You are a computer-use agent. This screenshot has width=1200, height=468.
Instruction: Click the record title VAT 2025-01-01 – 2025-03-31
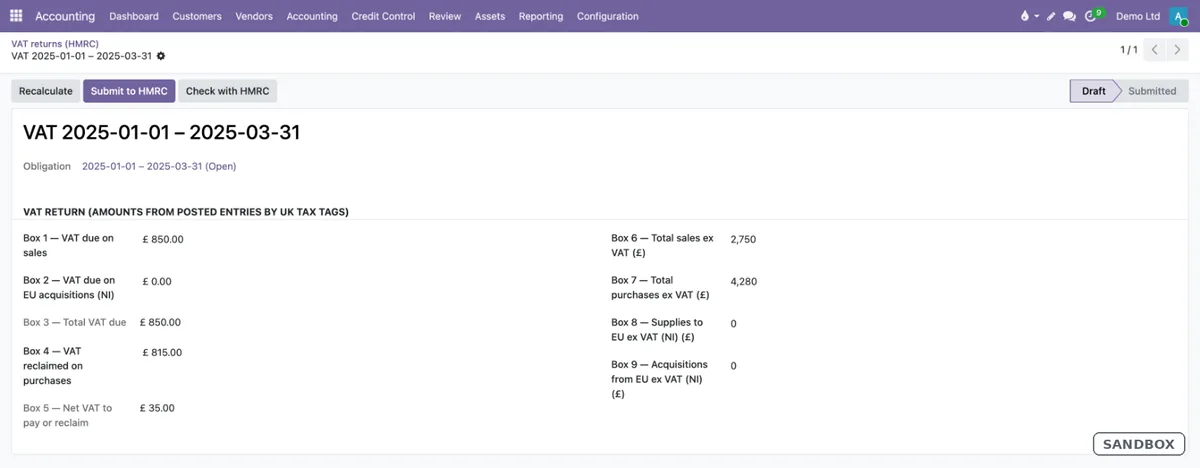point(162,133)
